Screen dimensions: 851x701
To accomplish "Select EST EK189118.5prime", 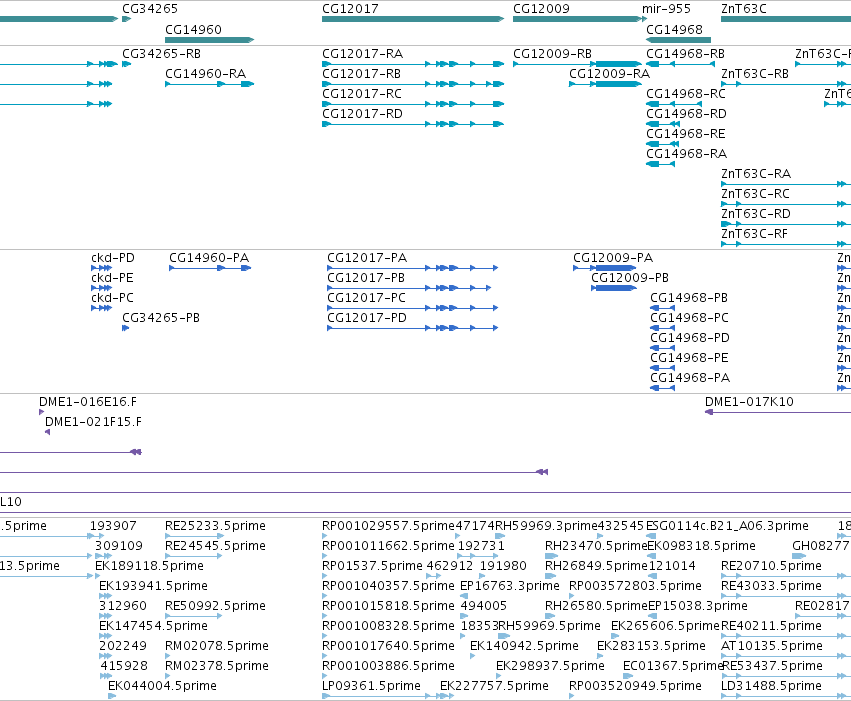I will click(x=149, y=566).
